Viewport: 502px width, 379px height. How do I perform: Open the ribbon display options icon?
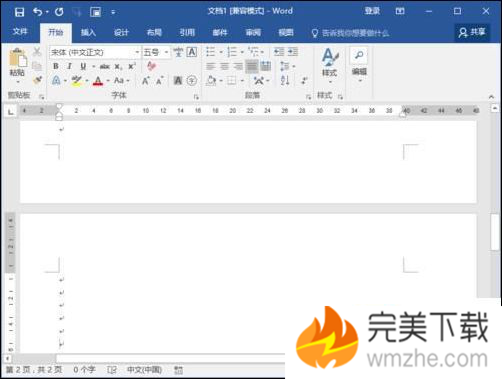(x=400, y=12)
